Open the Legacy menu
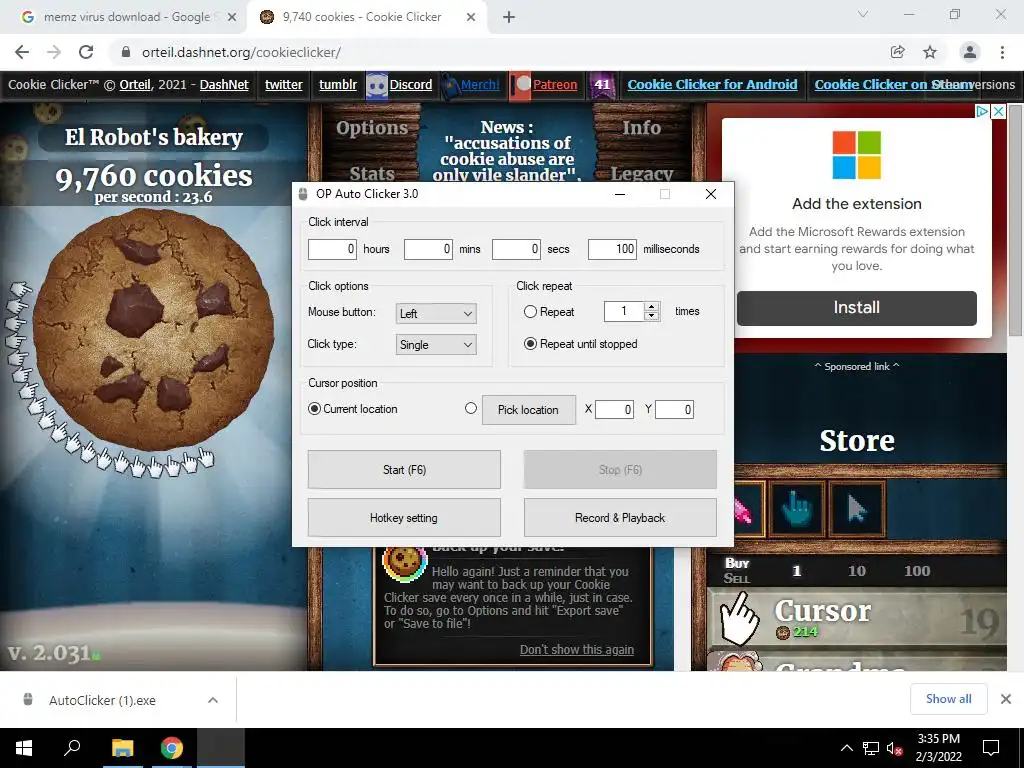This screenshot has height=768, width=1024. pyautogui.click(x=641, y=173)
